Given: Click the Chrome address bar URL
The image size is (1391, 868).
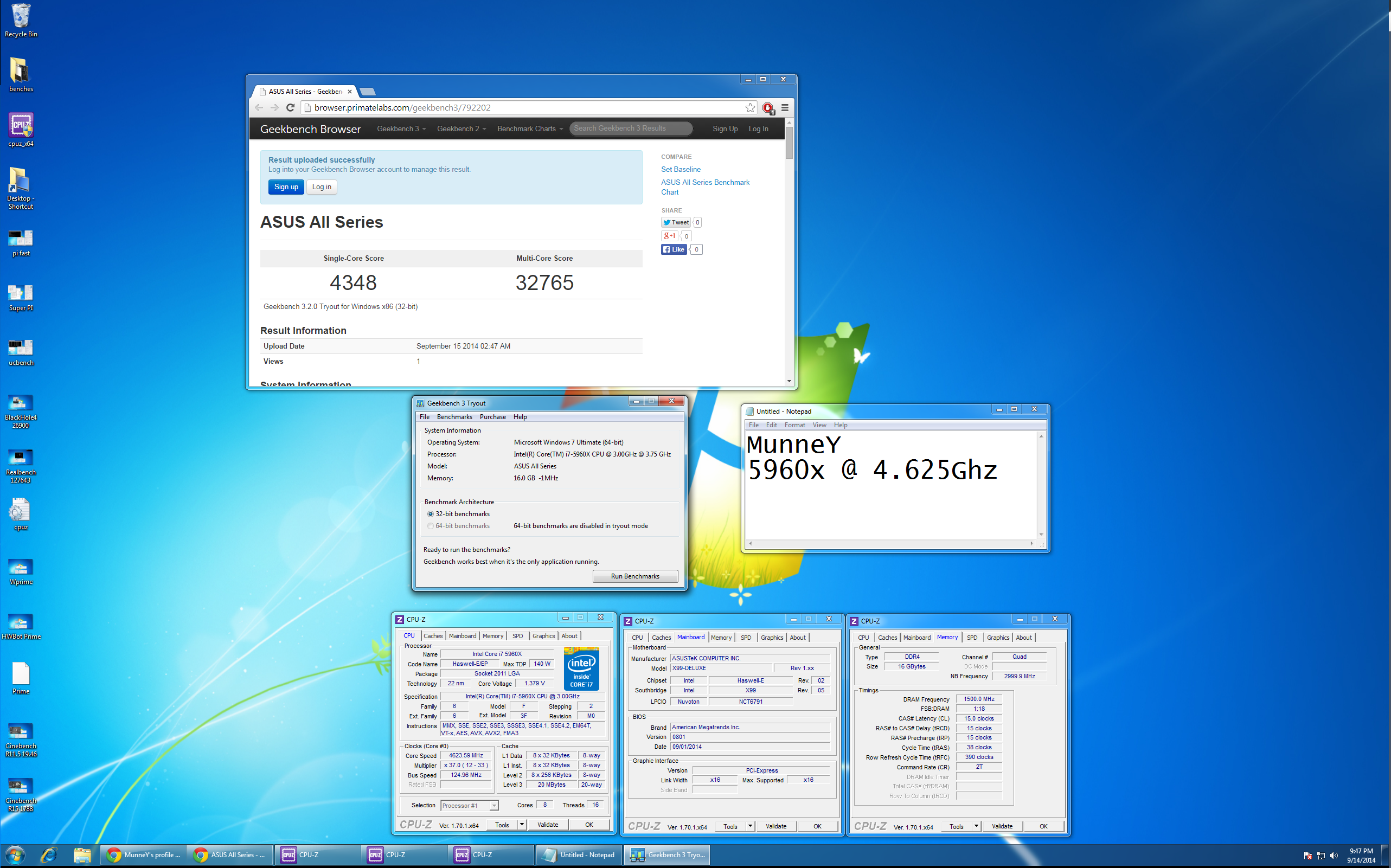Looking at the screenshot, I should (402, 107).
